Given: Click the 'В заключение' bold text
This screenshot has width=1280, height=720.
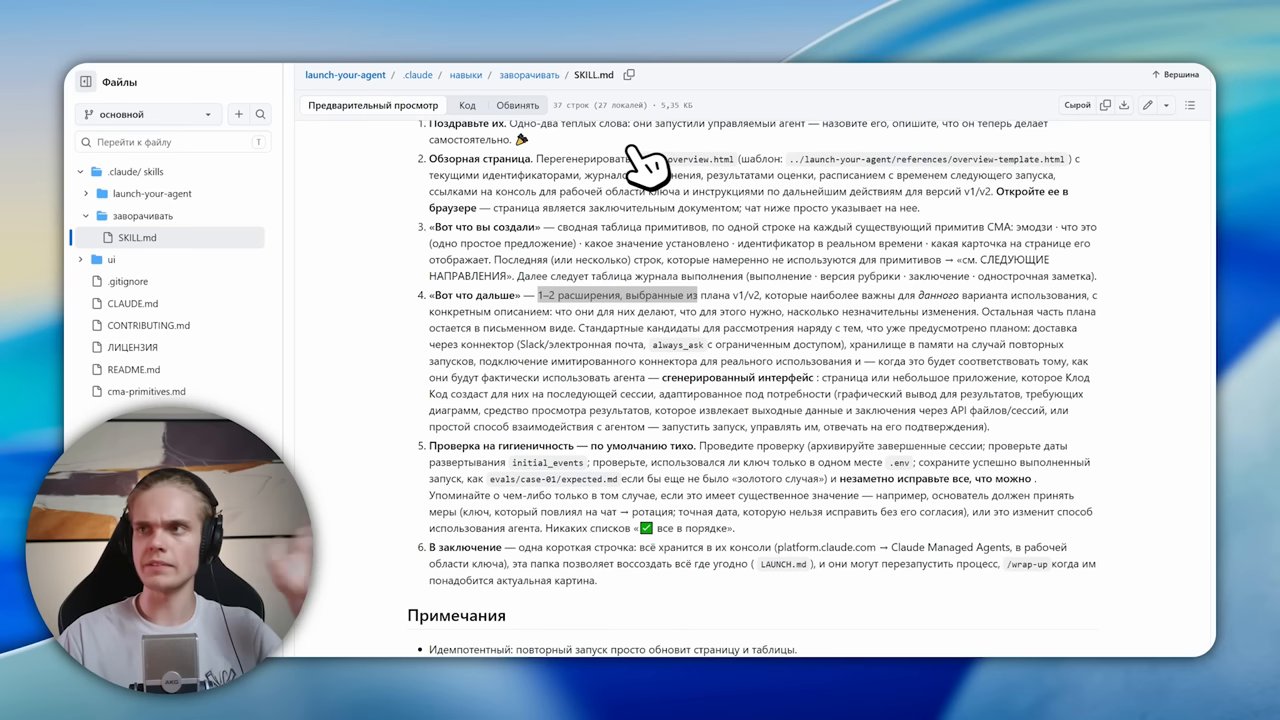Looking at the screenshot, I should point(465,547).
